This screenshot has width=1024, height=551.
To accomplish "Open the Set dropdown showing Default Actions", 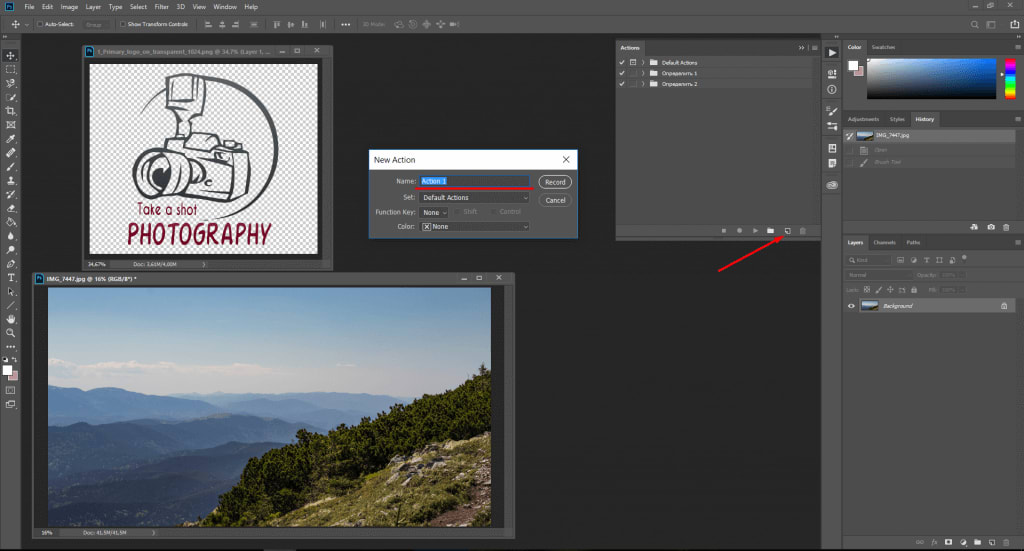I will (474, 197).
